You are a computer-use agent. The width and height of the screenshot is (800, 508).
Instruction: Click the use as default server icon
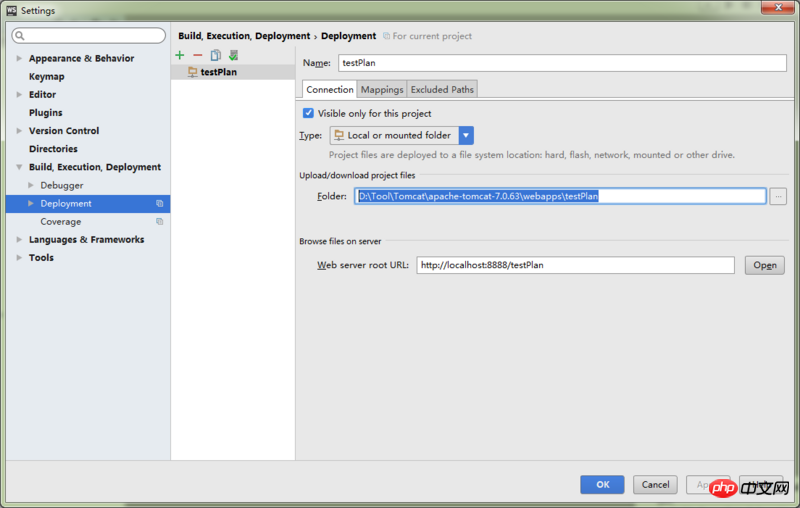233,55
